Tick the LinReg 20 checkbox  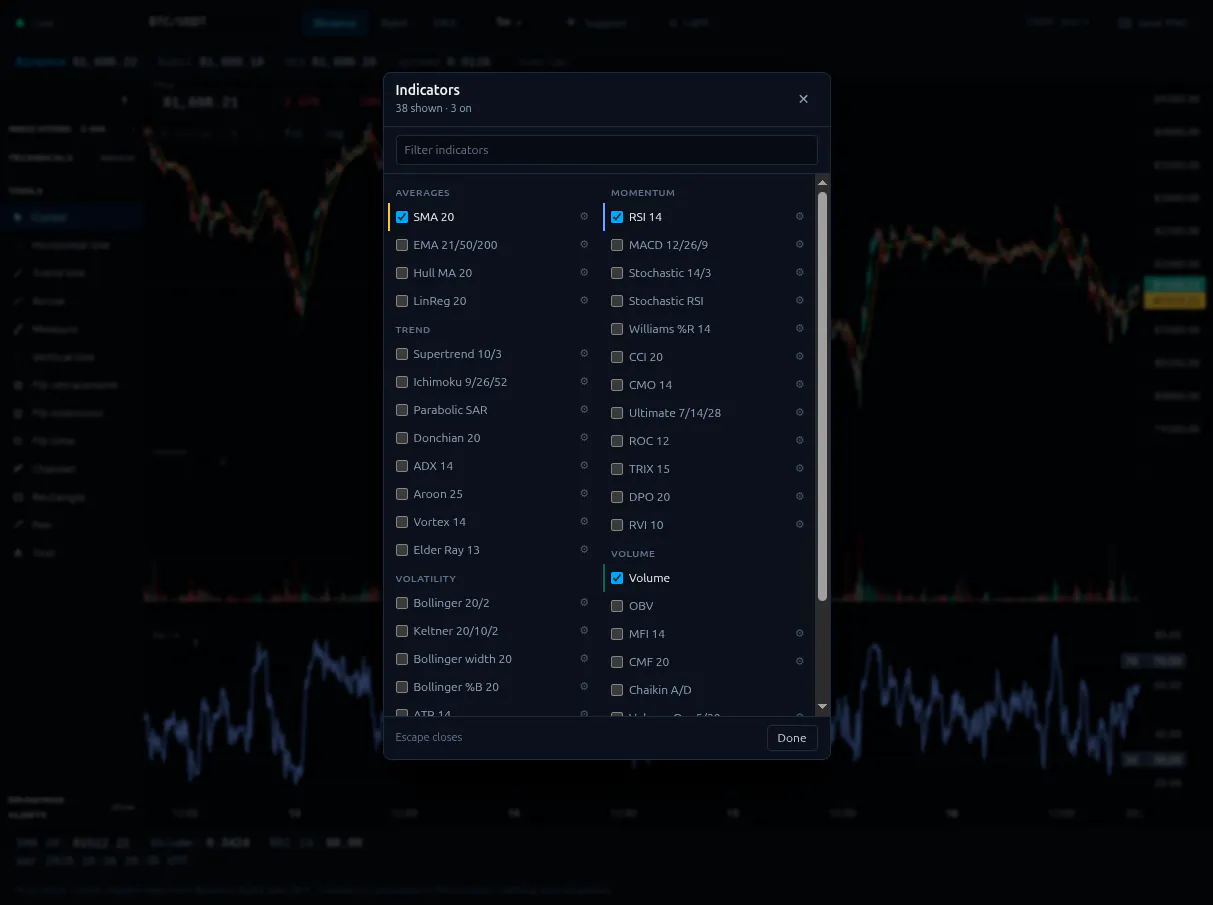[x=402, y=301]
